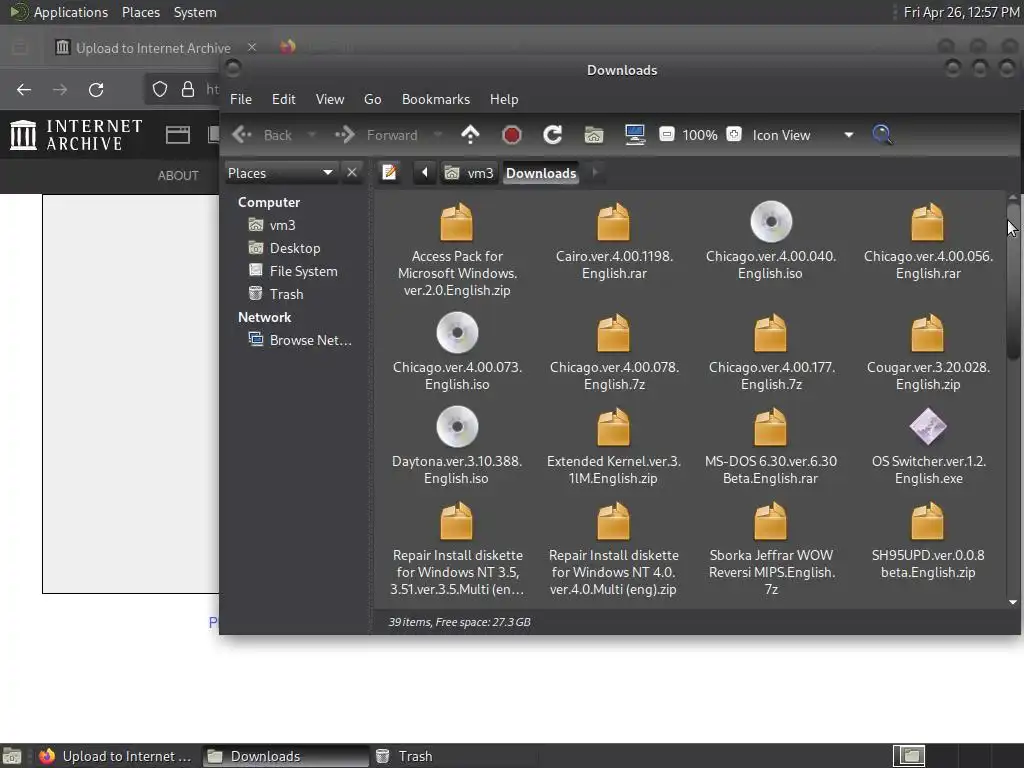
Task: Click the vm3 path bar button
Action: tap(470, 172)
